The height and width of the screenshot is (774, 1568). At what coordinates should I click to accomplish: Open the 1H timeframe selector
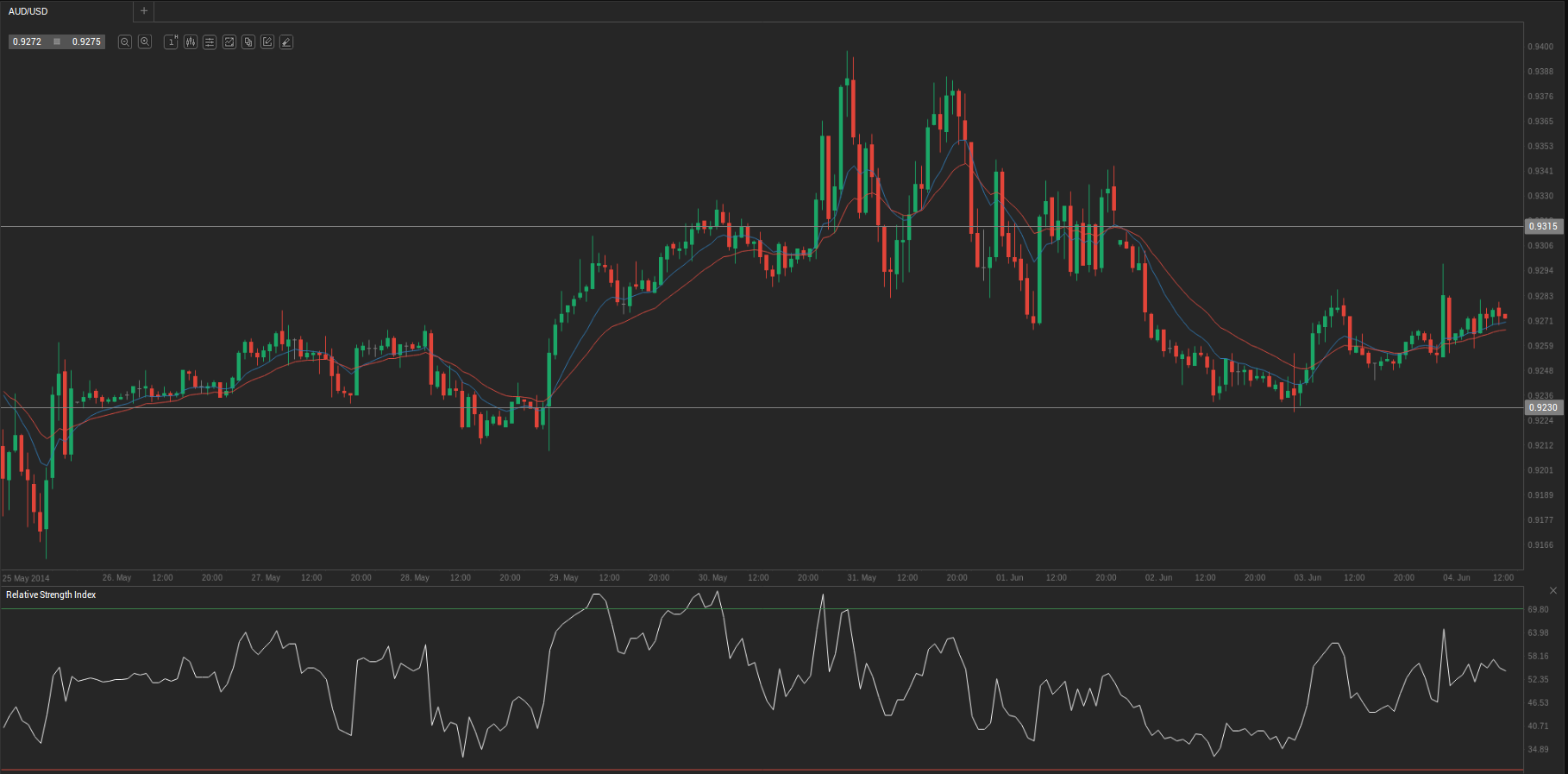click(171, 41)
